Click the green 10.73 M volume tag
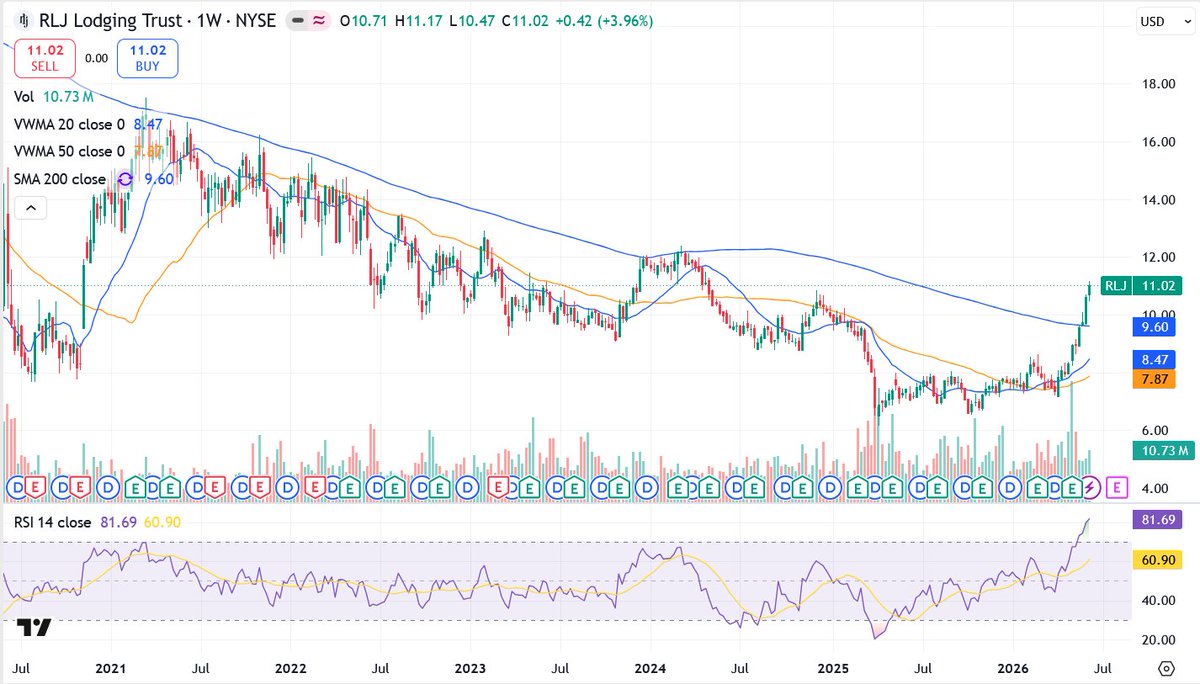 1162,451
